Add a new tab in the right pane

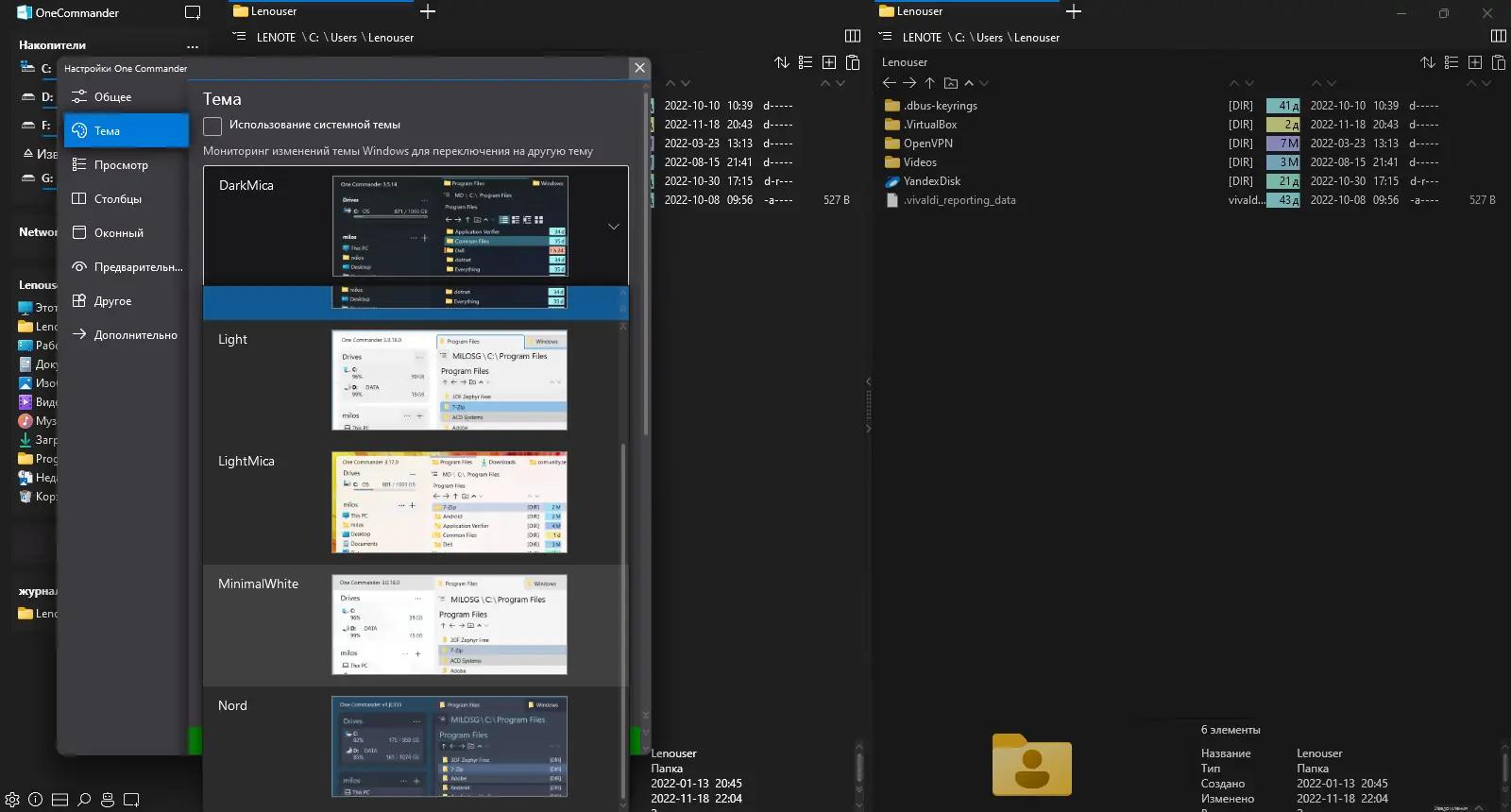(1074, 11)
